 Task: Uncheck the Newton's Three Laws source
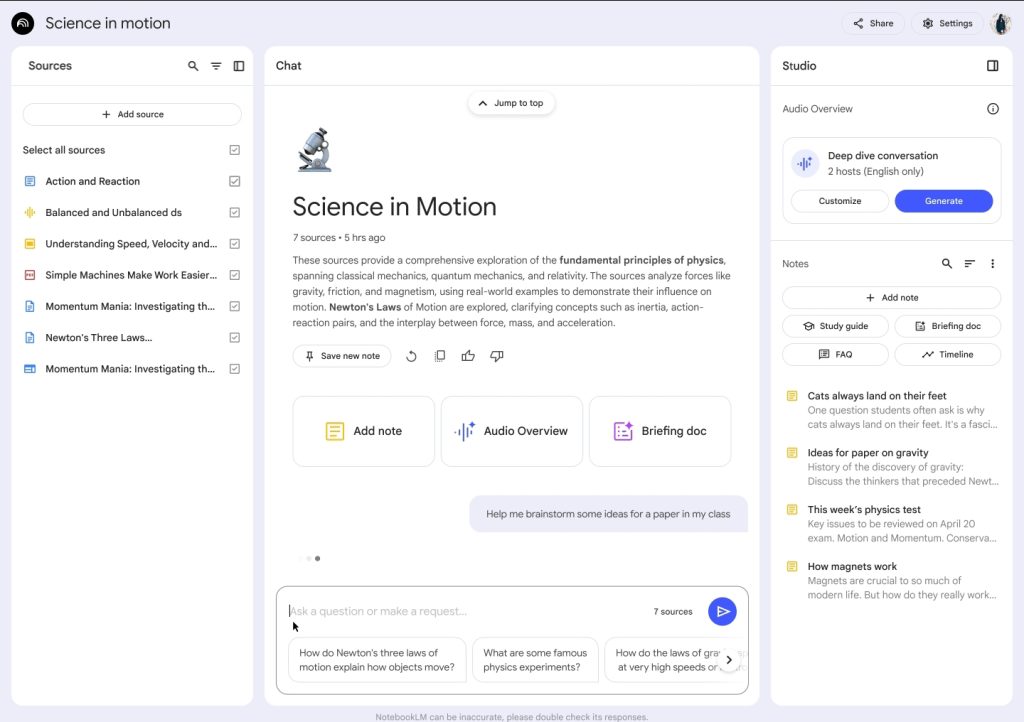(234, 337)
